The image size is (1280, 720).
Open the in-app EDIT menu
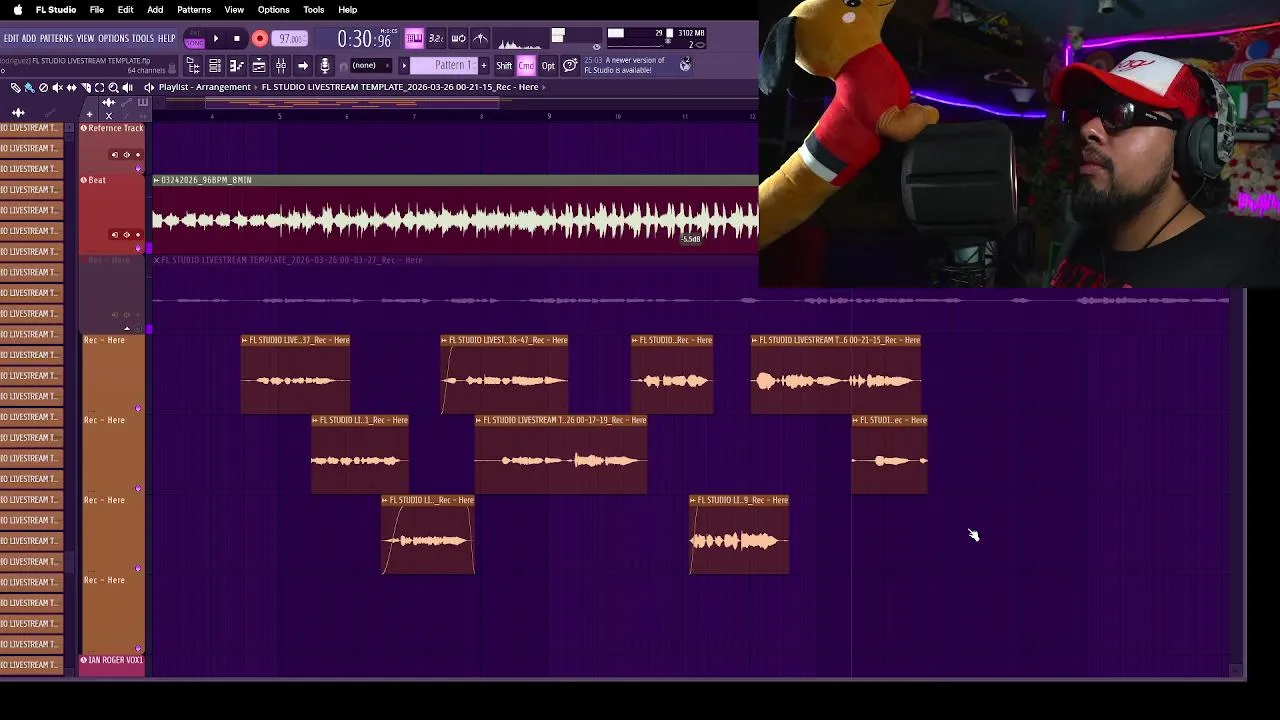tap(11, 38)
